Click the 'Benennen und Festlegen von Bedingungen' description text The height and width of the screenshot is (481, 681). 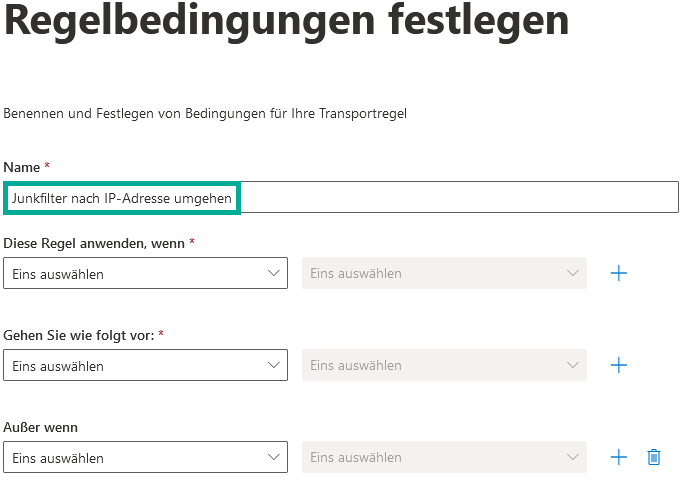[205, 114]
